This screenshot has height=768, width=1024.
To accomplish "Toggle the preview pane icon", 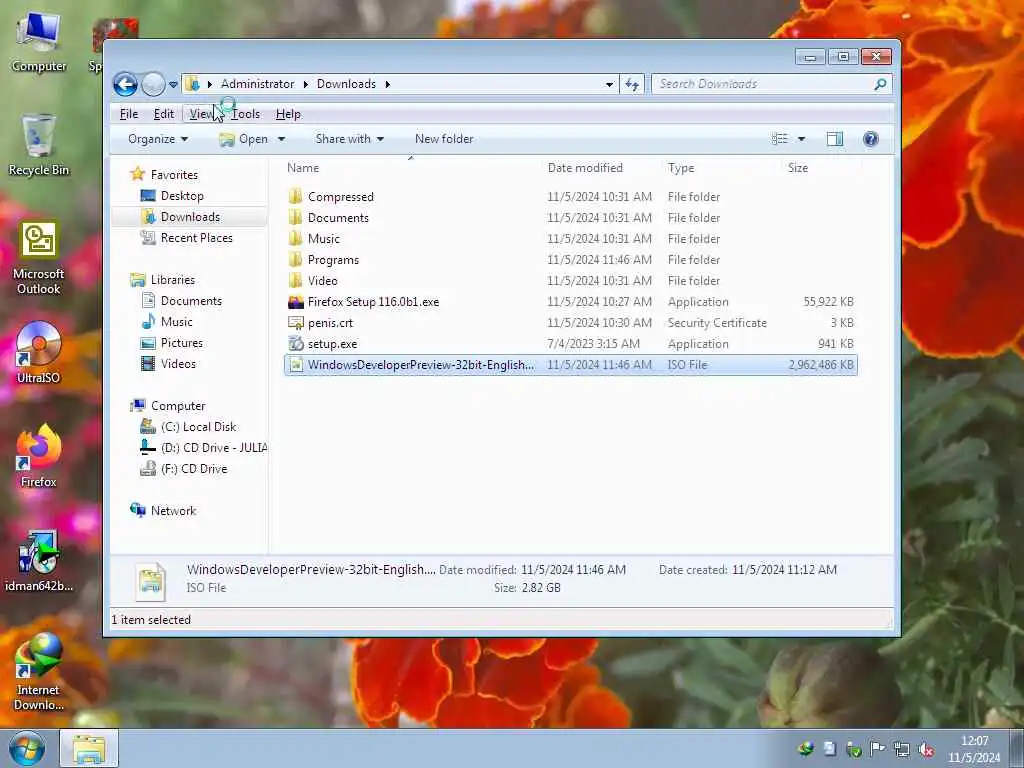I will [x=835, y=139].
